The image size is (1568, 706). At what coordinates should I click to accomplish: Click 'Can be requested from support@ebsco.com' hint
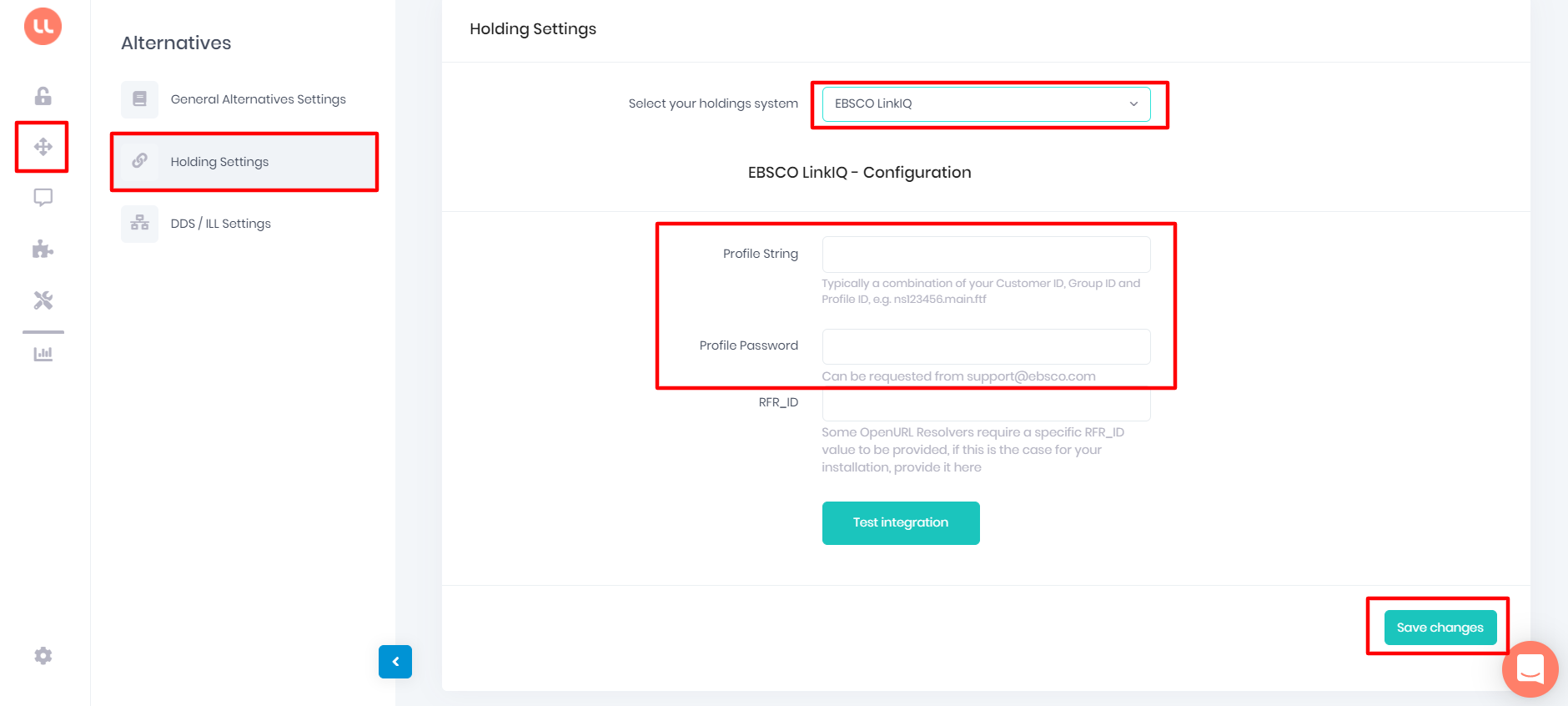[958, 376]
